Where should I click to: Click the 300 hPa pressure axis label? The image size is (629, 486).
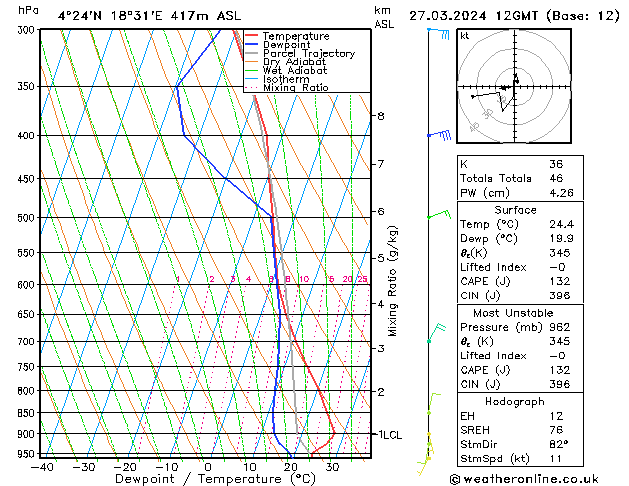coord(28,30)
